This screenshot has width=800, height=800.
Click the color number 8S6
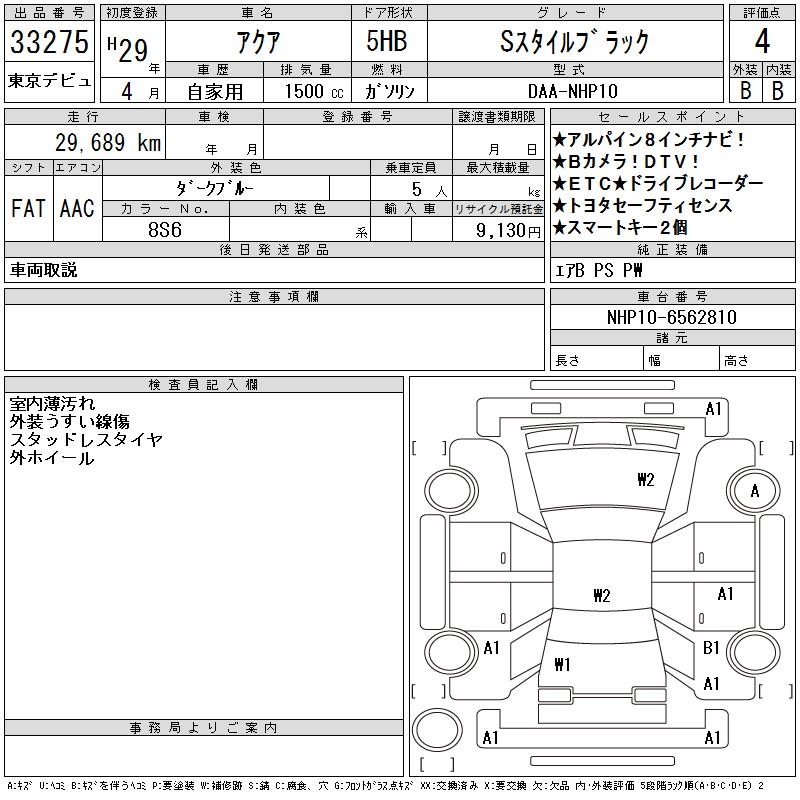click(x=165, y=230)
